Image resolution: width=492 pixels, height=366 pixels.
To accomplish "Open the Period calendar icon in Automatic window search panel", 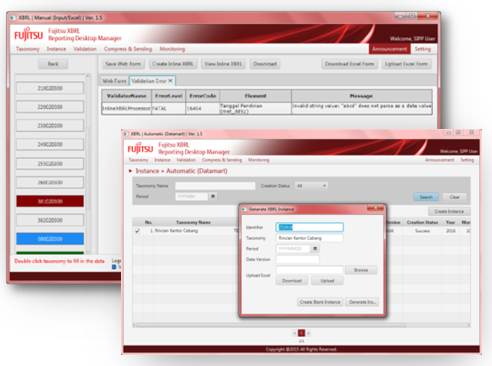I will point(213,196).
